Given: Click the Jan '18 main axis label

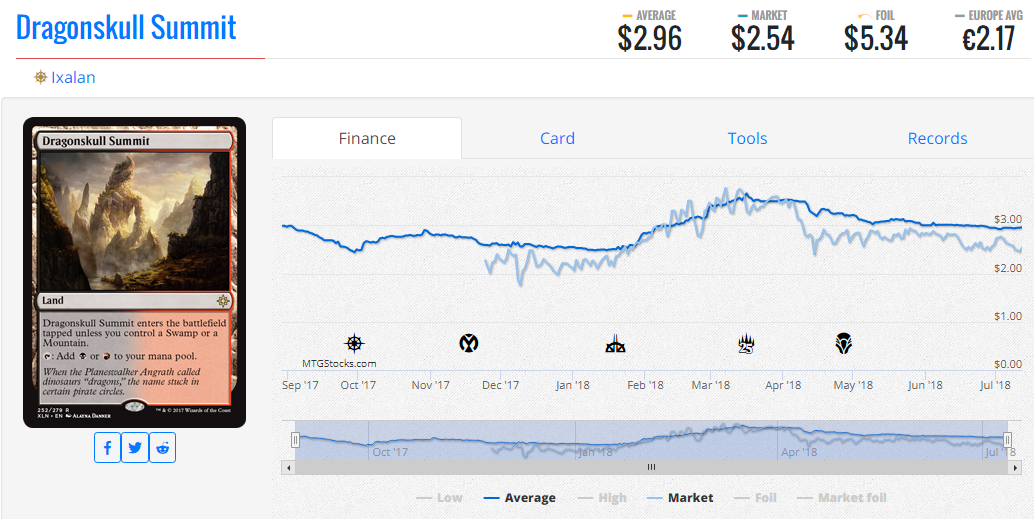Looking at the screenshot, I should click(x=572, y=384).
